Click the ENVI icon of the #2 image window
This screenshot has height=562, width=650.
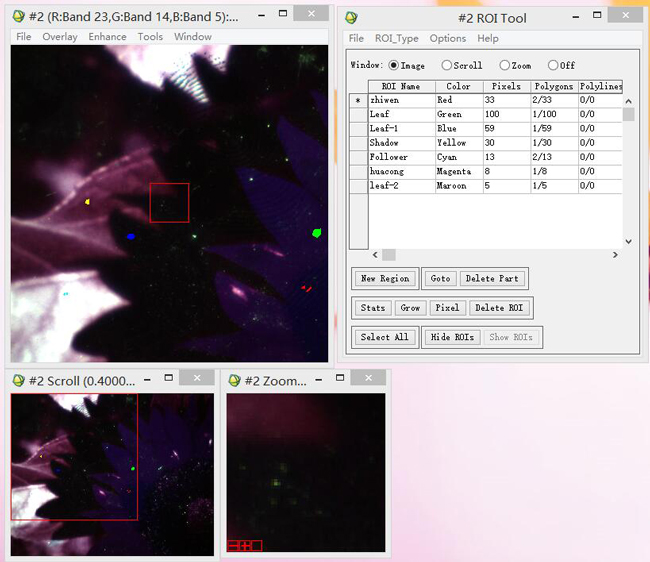coord(20,17)
